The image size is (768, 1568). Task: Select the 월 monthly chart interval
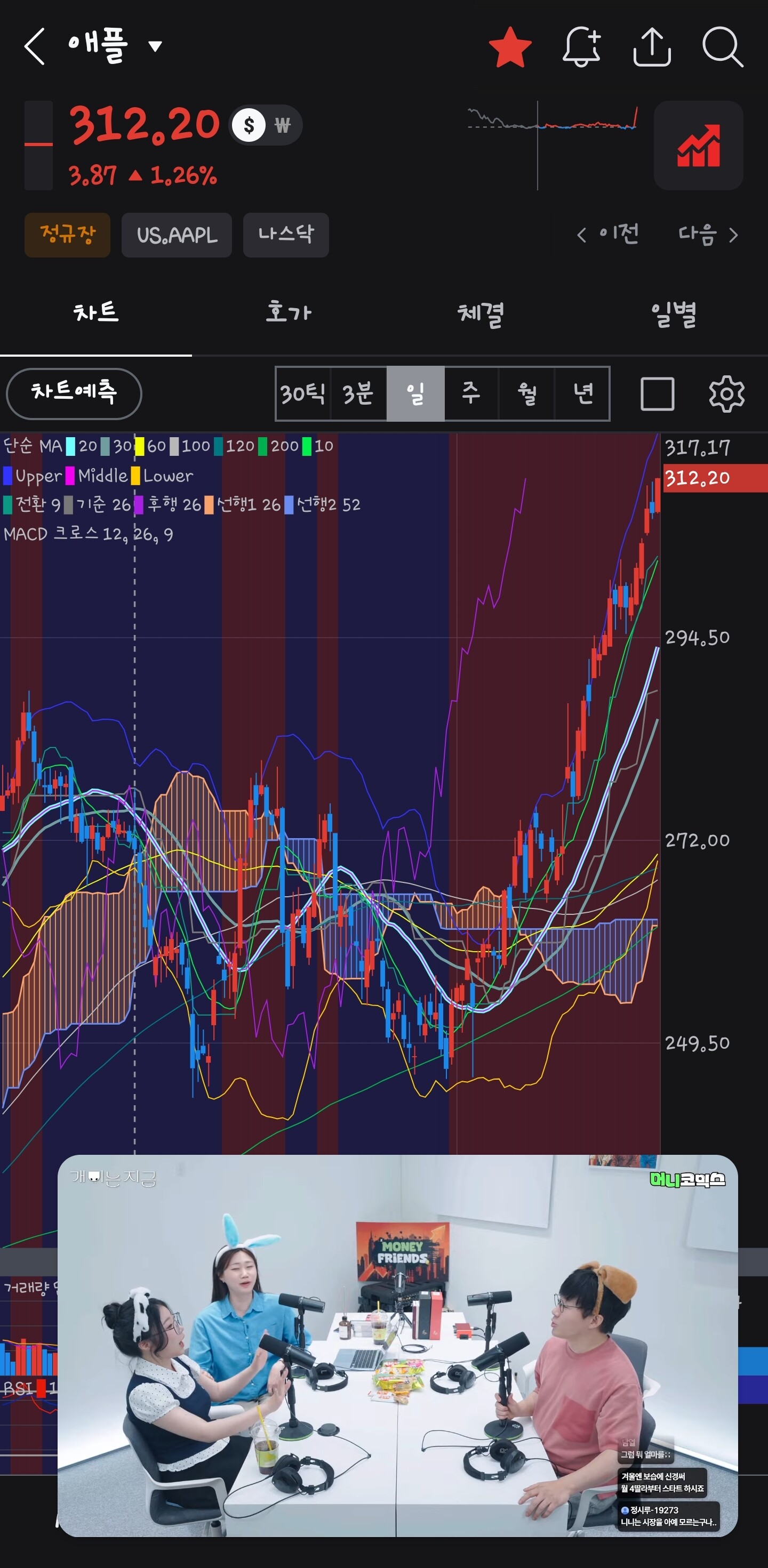tap(526, 393)
